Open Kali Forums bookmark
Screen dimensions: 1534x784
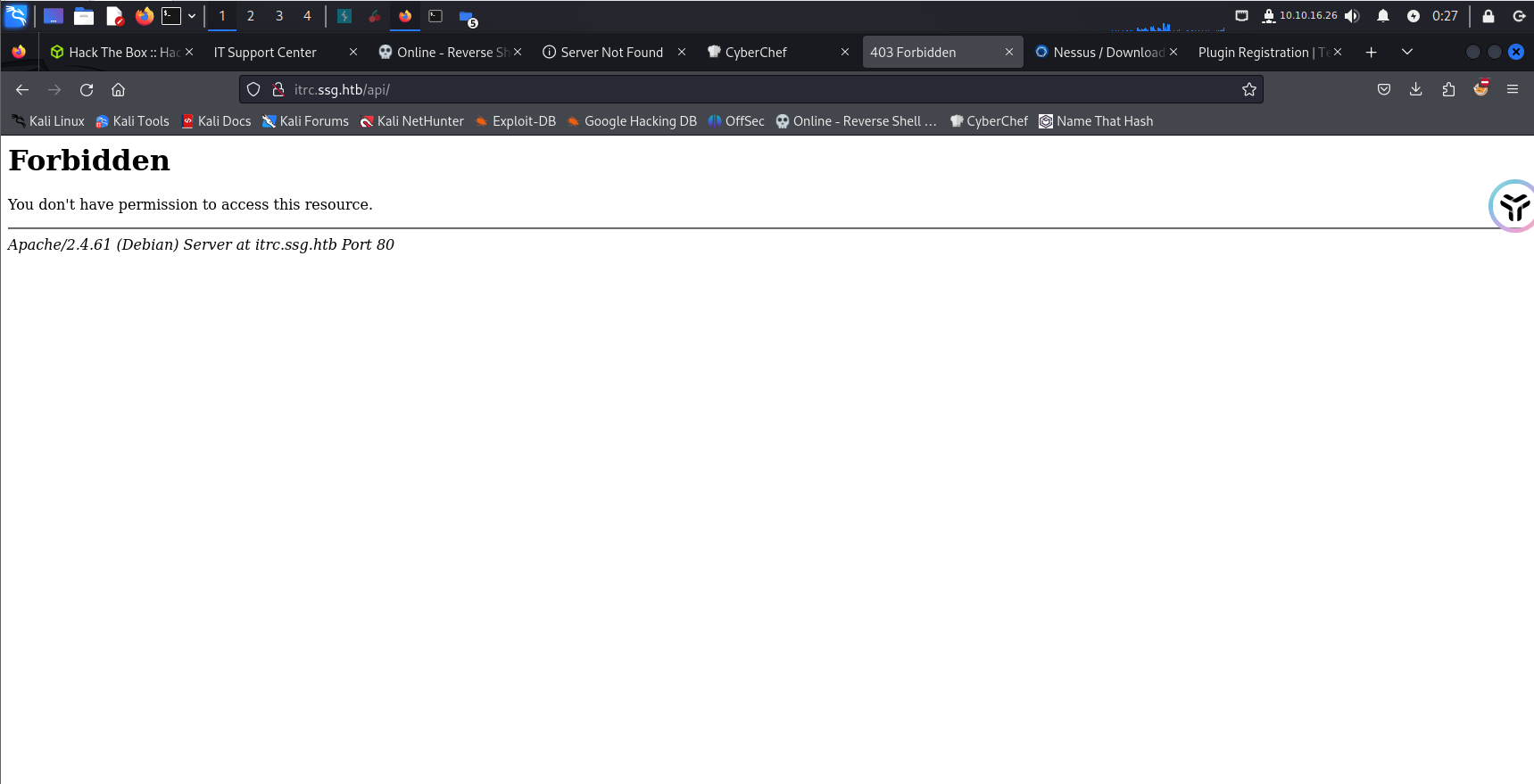305,121
